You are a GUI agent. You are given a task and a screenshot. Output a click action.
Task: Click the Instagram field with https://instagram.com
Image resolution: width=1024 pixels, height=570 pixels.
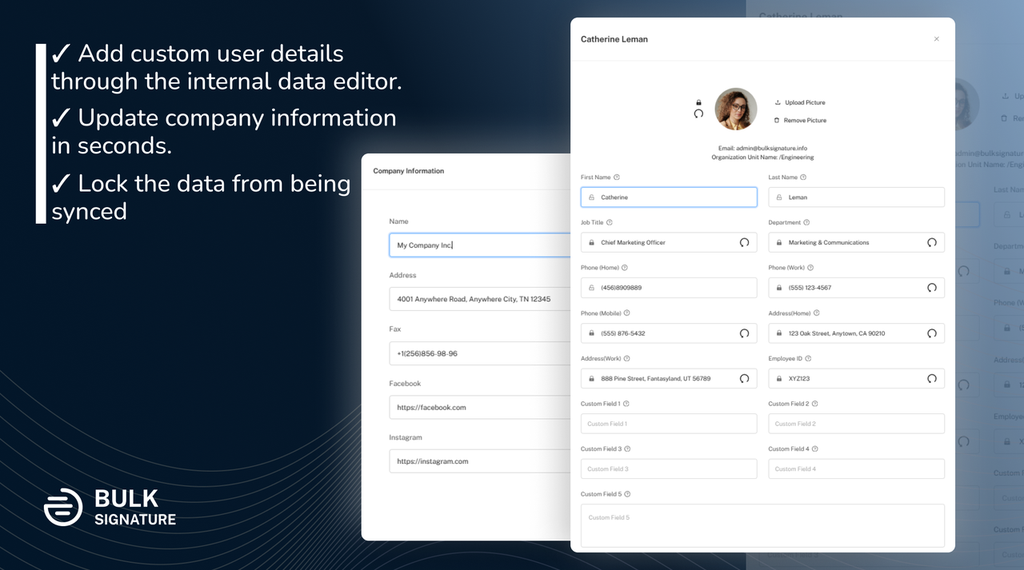[x=480, y=461]
